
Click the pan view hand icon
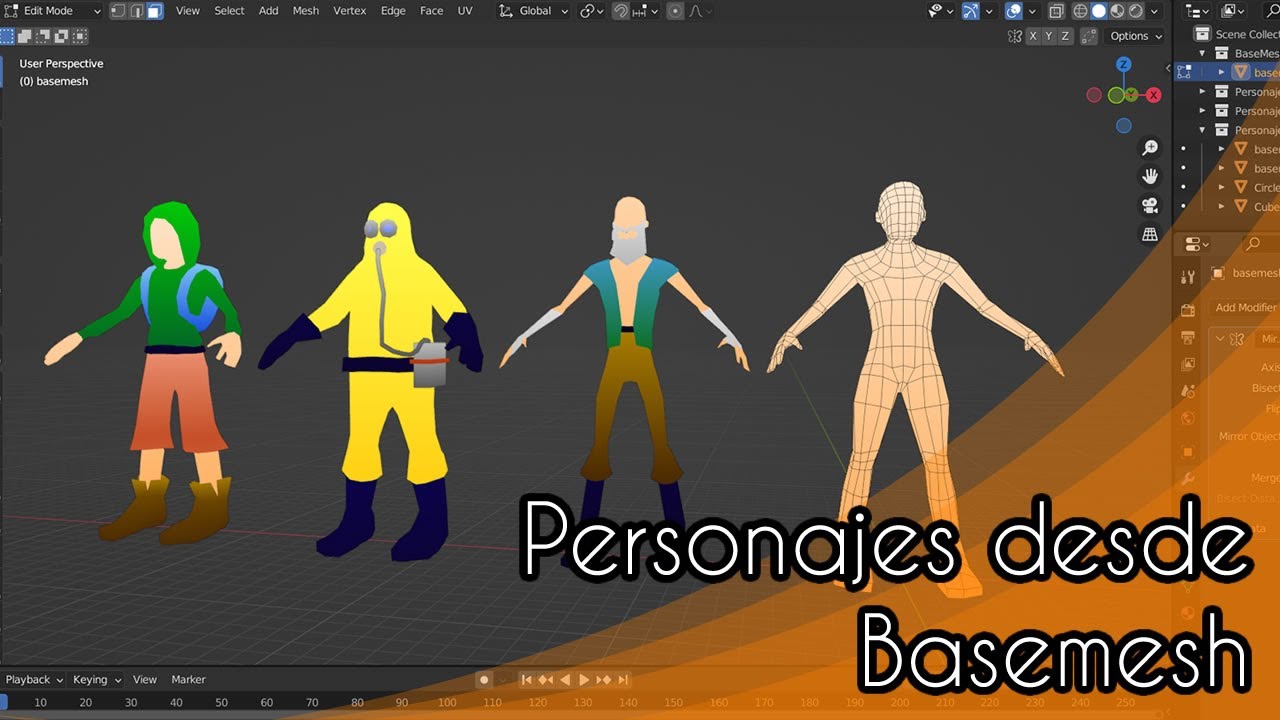point(1150,177)
